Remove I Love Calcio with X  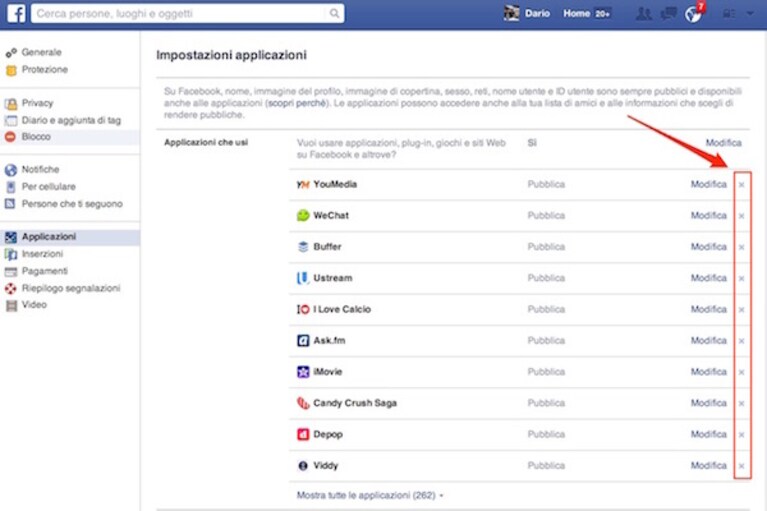742,310
